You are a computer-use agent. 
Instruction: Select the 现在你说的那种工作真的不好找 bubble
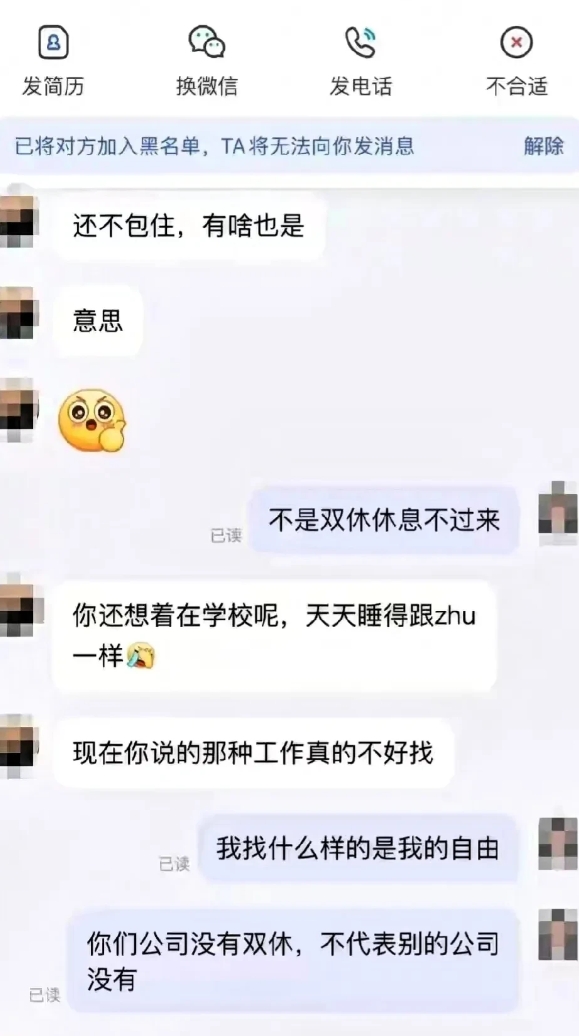(x=253, y=753)
